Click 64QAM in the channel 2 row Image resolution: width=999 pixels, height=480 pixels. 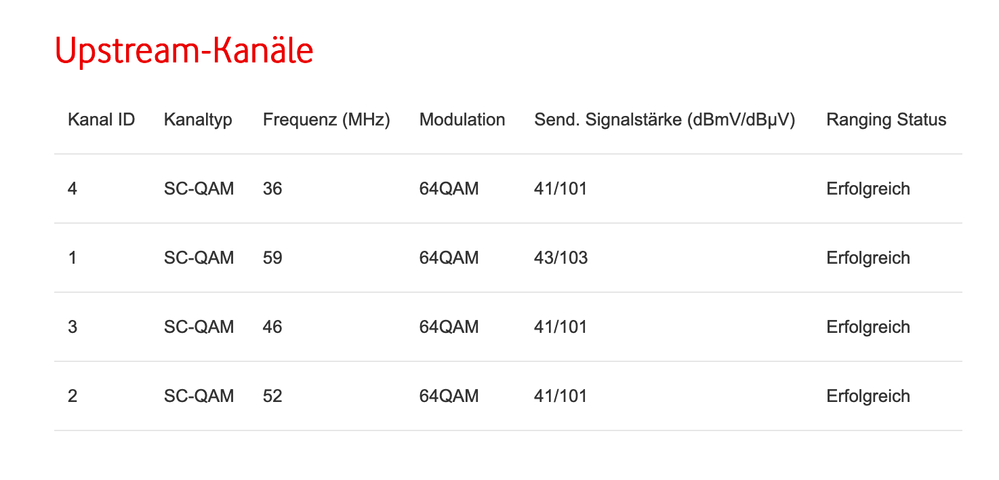click(449, 396)
